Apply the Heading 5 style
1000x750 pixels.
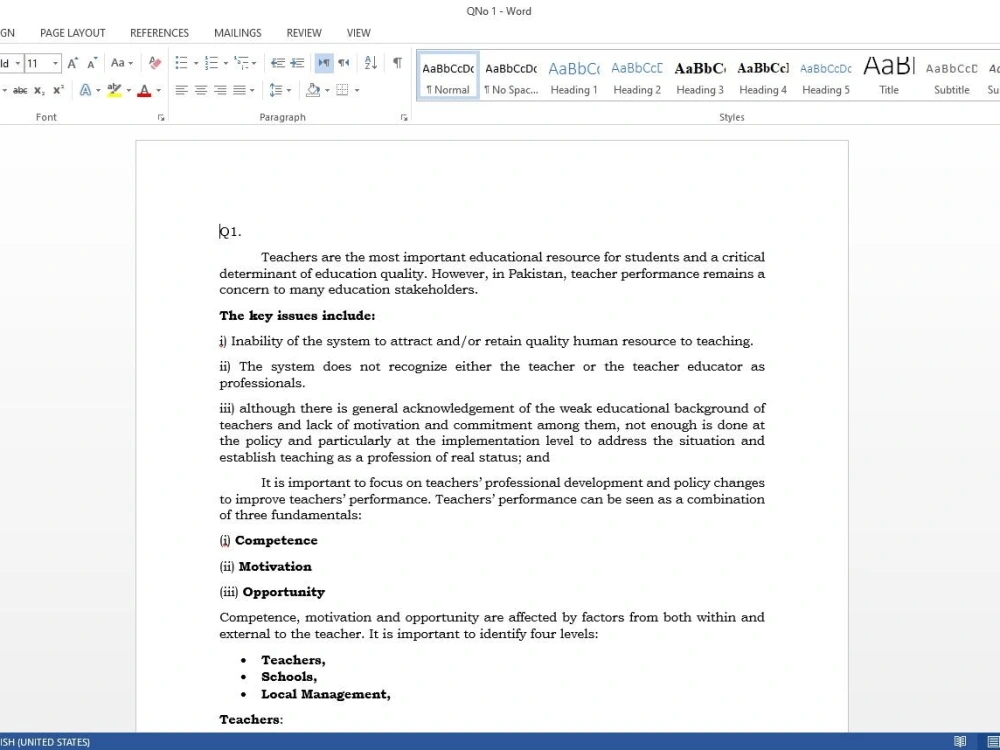[826, 77]
